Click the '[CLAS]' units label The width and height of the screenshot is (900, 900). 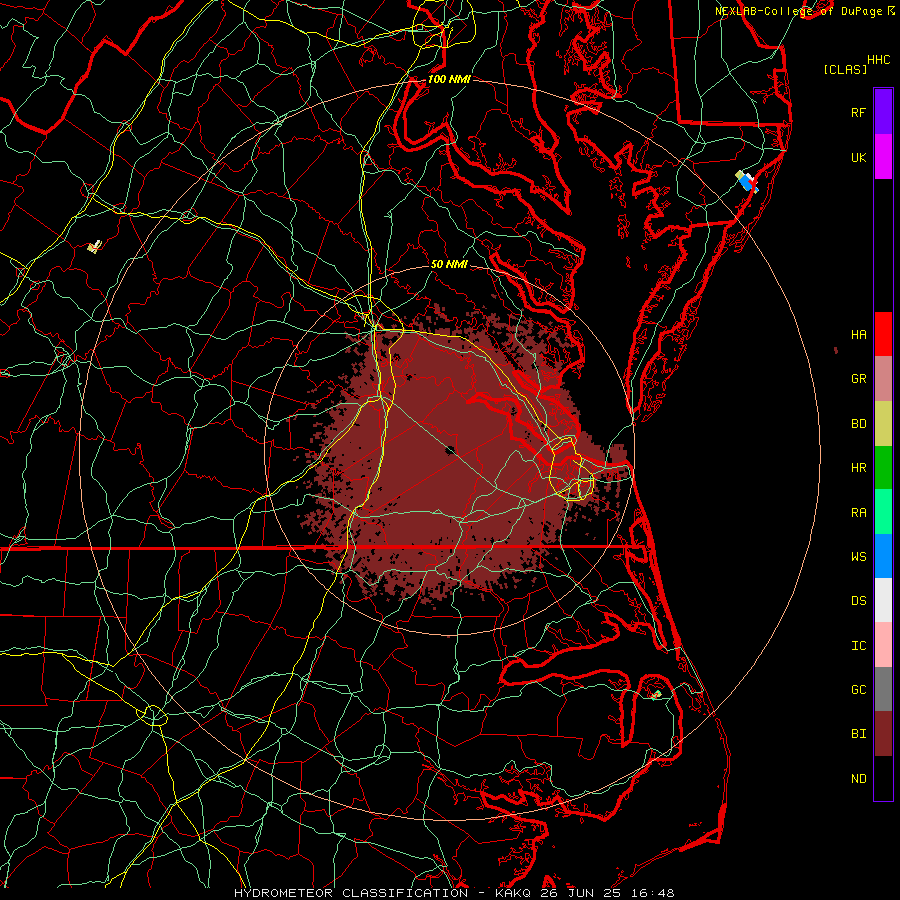pyautogui.click(x=845, y=69)
